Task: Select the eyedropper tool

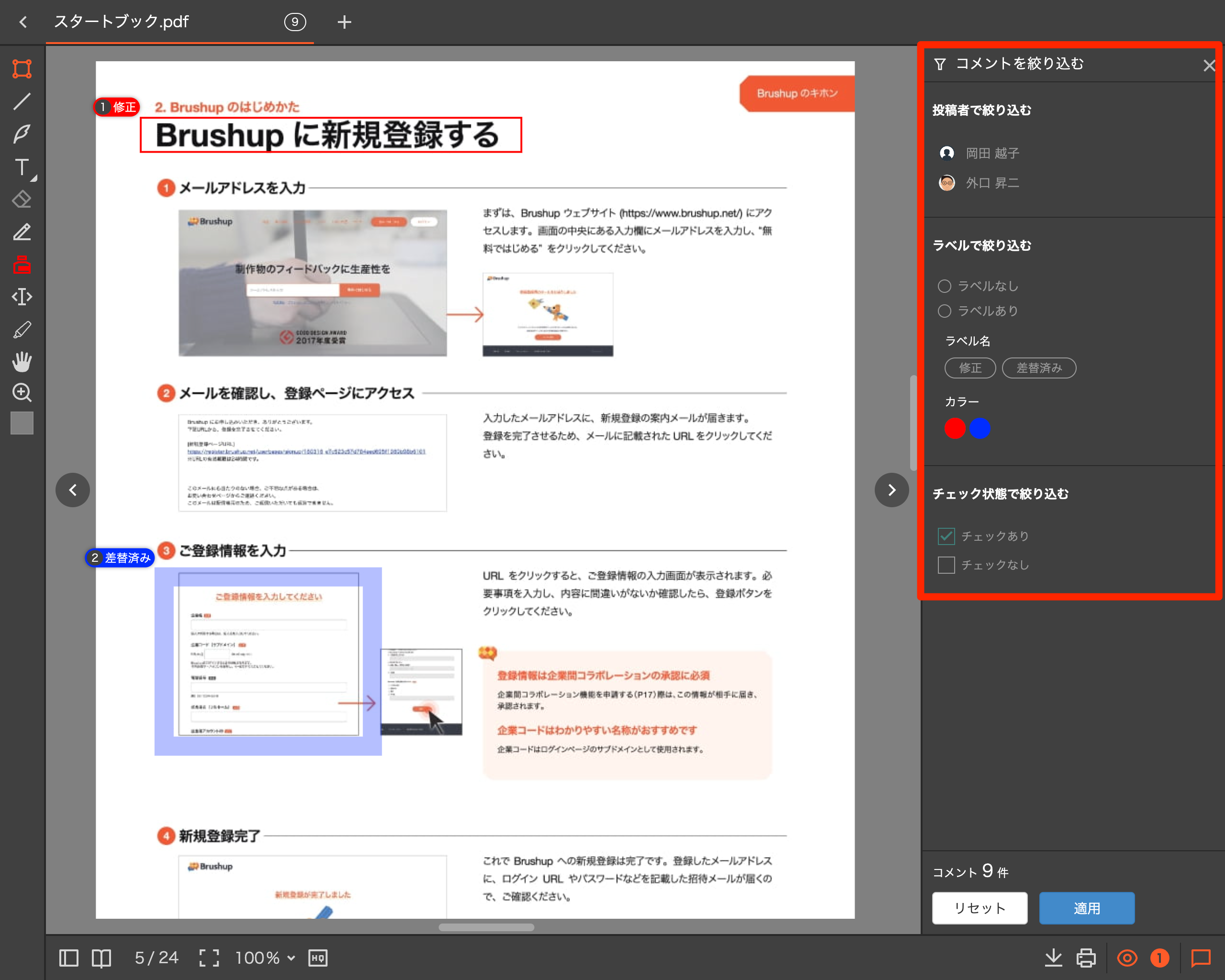Action: (22, 330)
